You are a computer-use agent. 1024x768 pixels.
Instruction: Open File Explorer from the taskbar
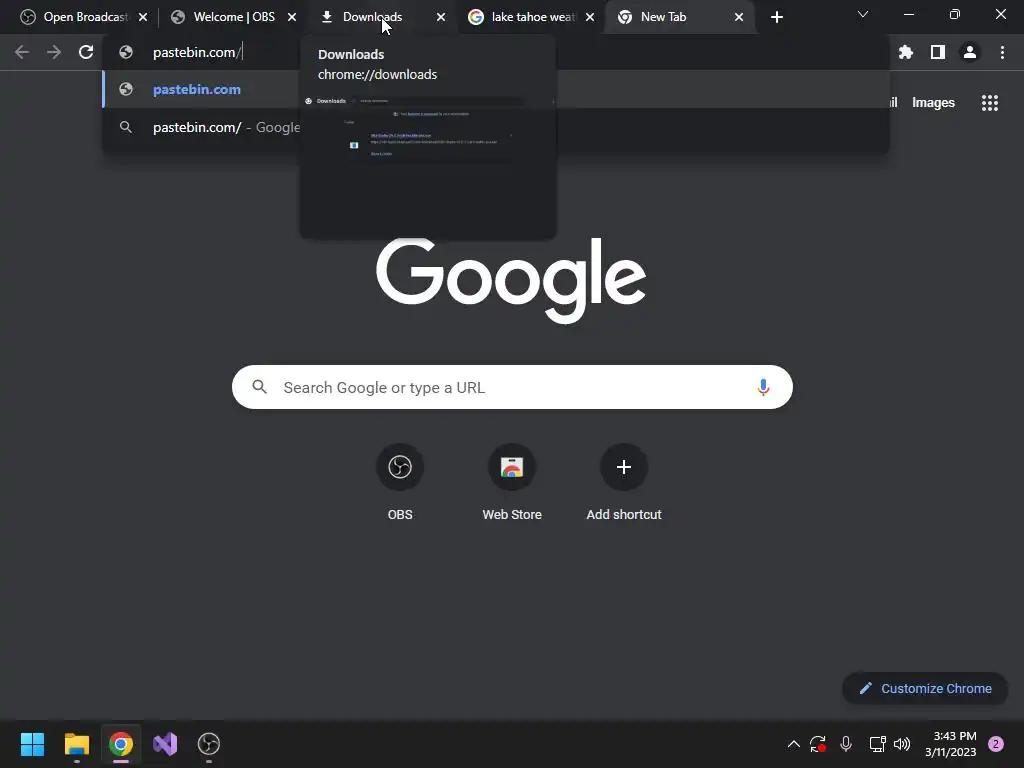(76, 744)
